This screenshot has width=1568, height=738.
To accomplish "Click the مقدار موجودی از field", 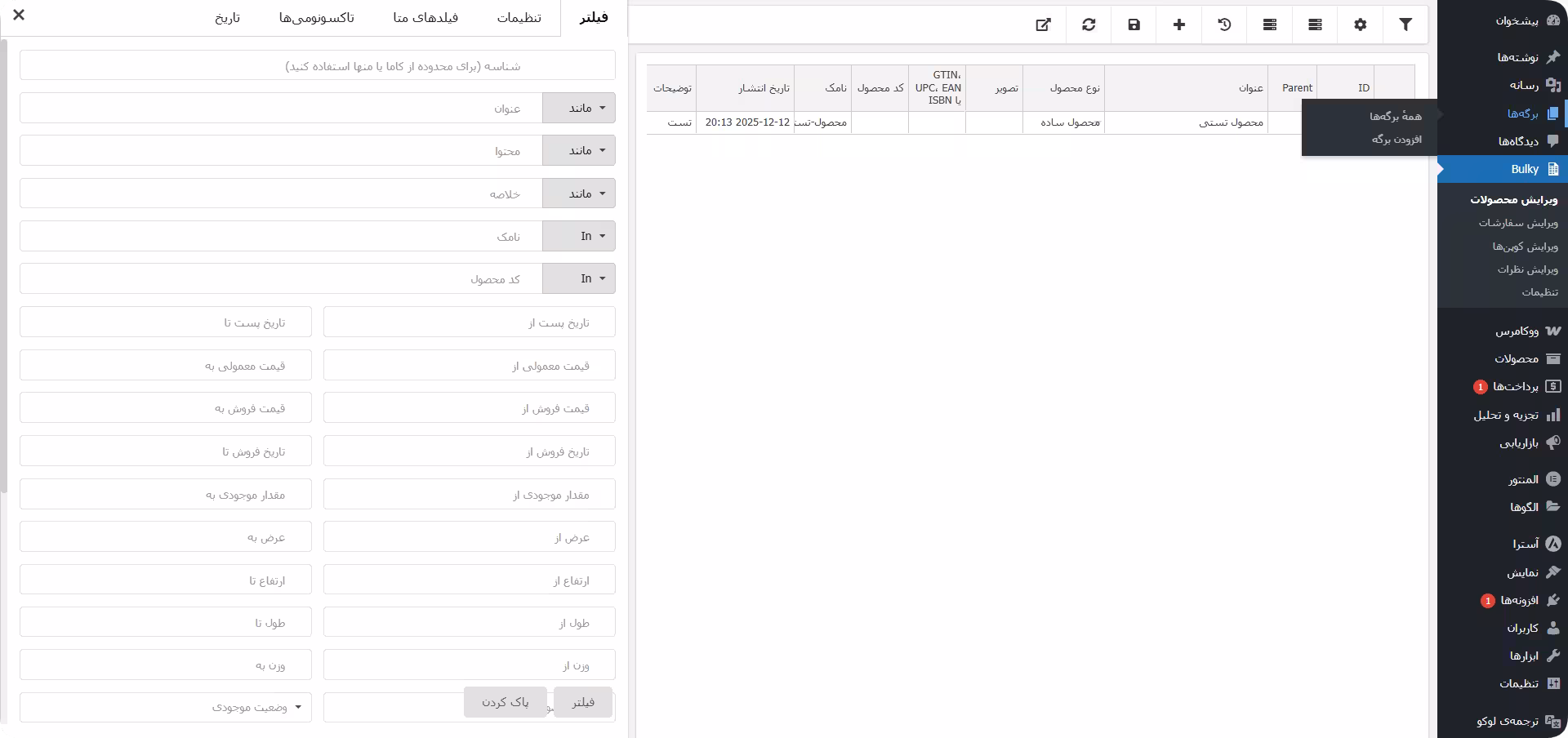I will [x=470, y=494].
